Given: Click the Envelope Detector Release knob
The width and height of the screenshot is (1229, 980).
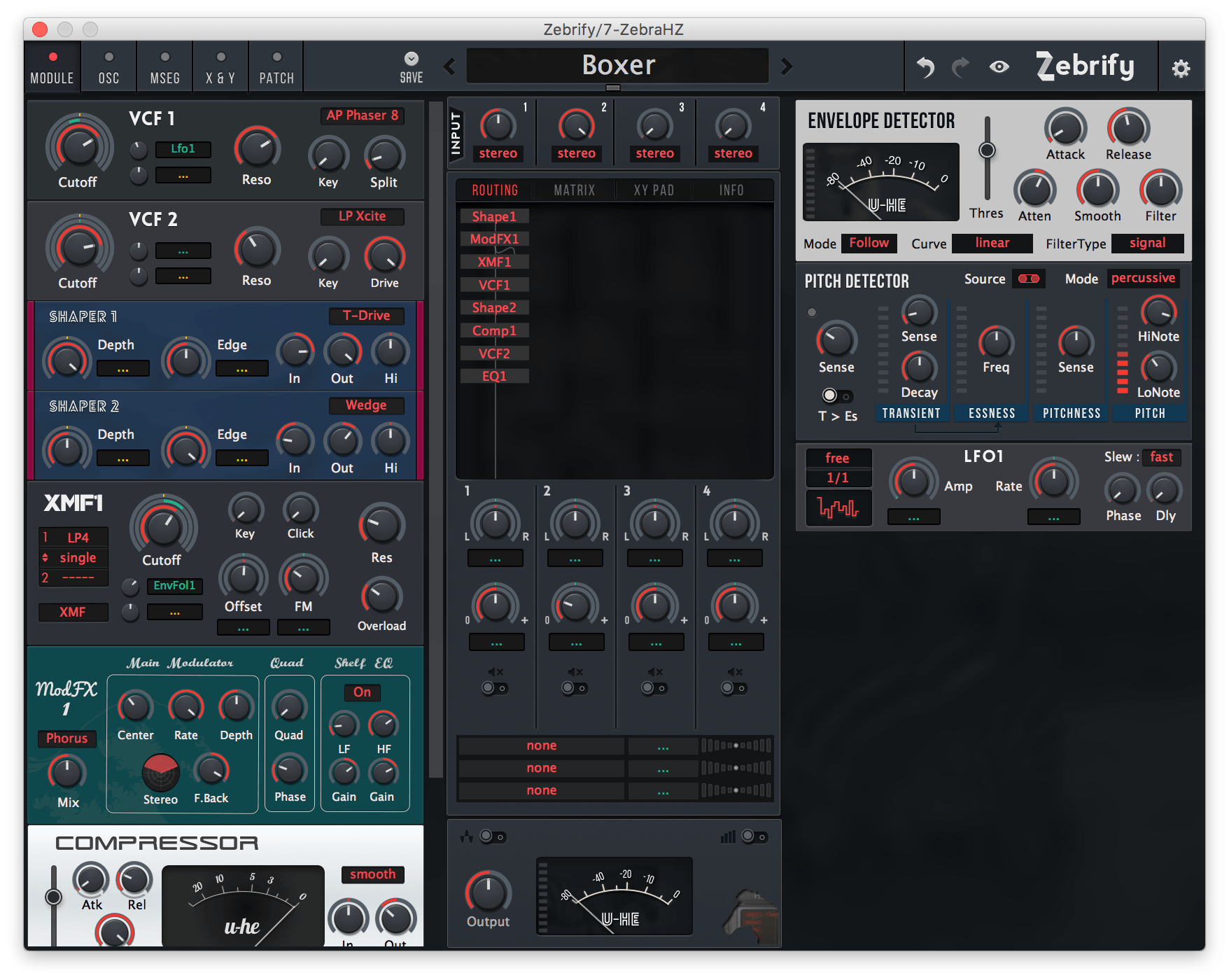Looking at the screenshot, I should click(1128, 129).
